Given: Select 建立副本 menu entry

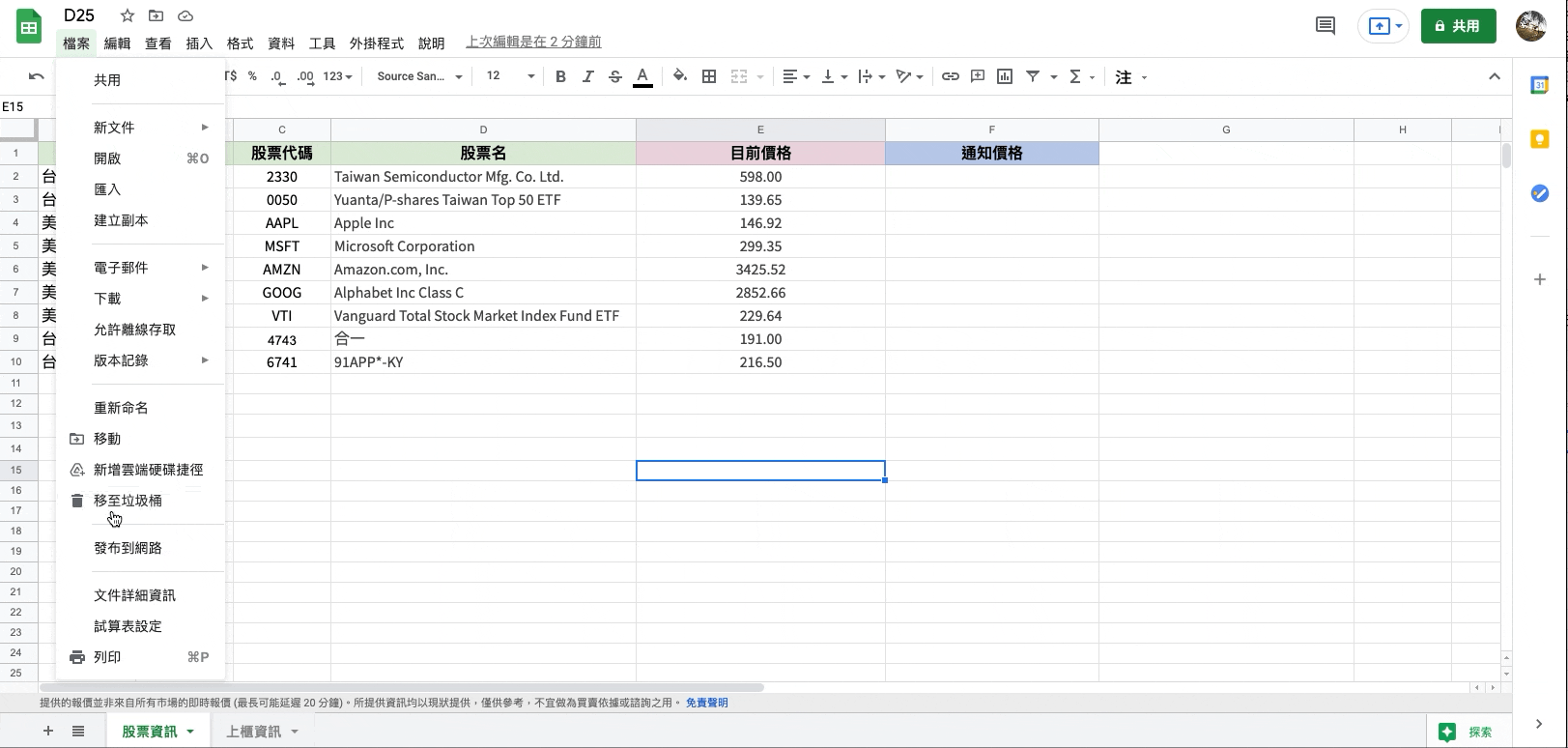Looking at the screenshot, I should tap(140, 220).
